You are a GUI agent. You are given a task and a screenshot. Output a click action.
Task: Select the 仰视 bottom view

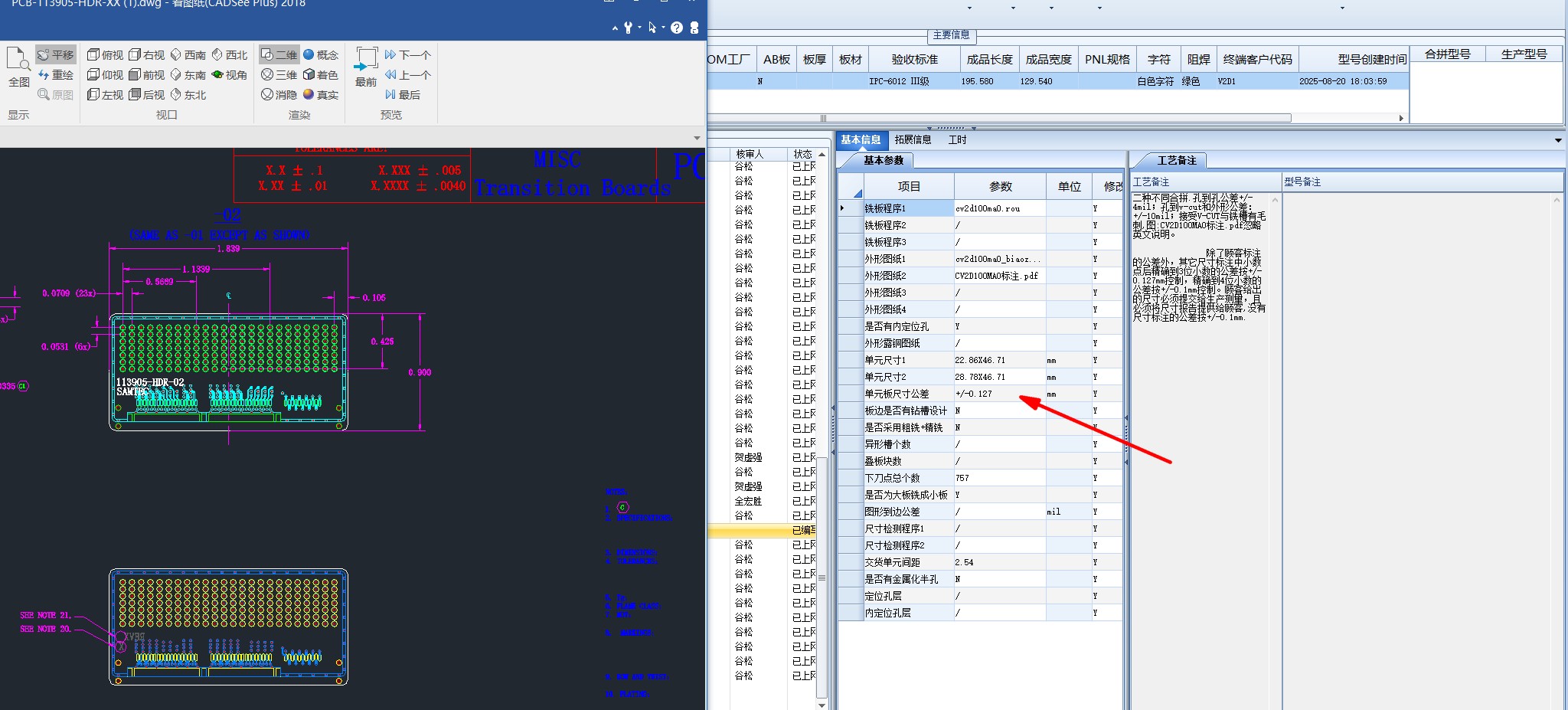tap(105, 75)
